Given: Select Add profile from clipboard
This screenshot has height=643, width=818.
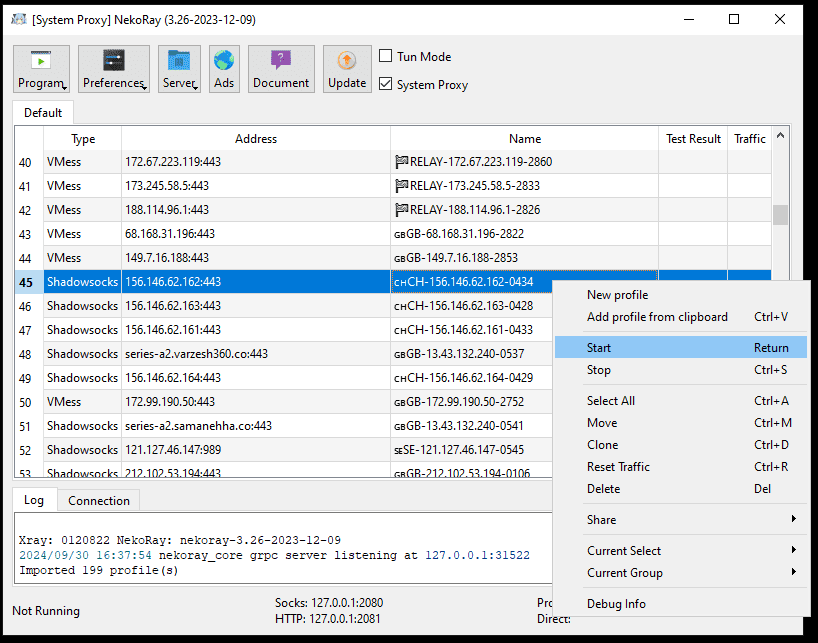Looking at the screenshot, I should pyautogui.click(x=681, y=317).
